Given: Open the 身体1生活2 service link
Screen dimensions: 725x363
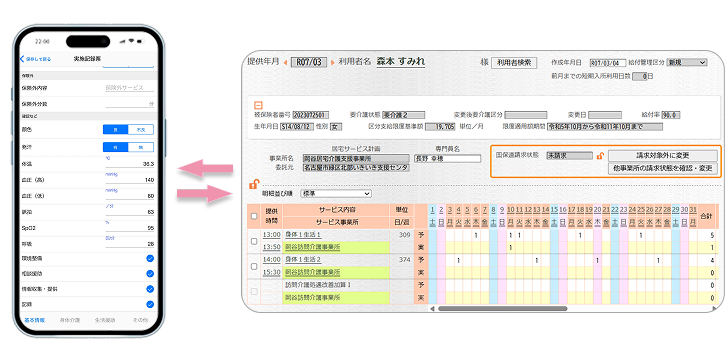Looking at the screenshot, I should [x=303, y=260].
